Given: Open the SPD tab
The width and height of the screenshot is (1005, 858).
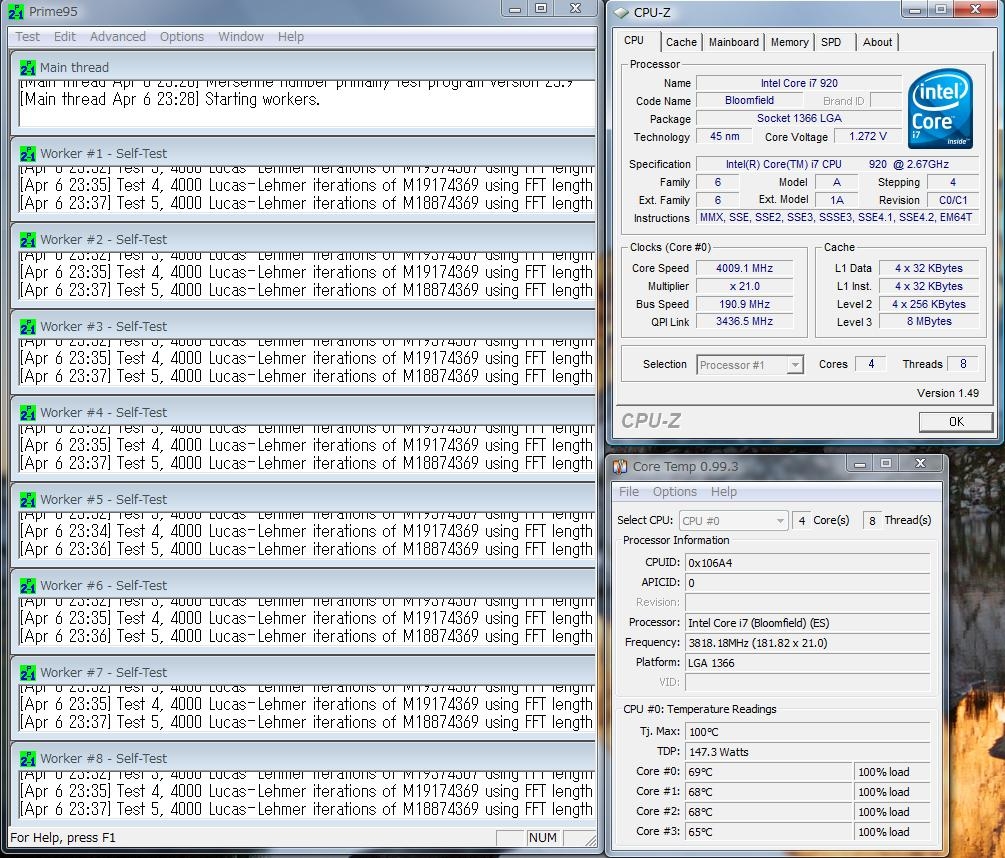Looking at the screenshot, I should pyautogui.click(x=831, y=42).
